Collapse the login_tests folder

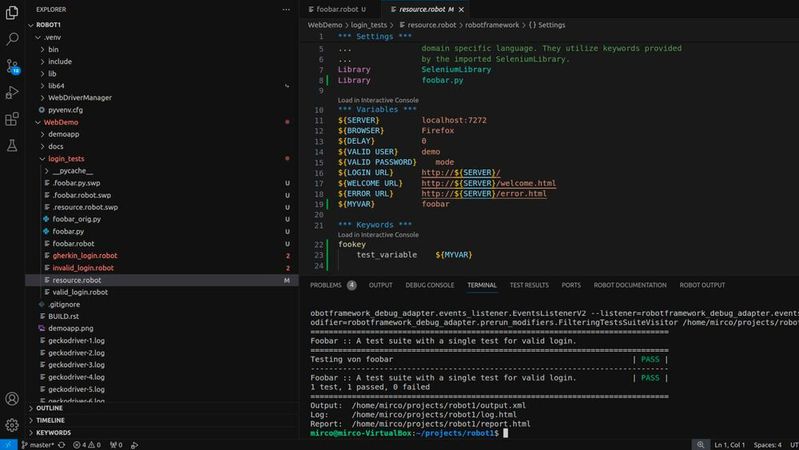click(42, 158)
